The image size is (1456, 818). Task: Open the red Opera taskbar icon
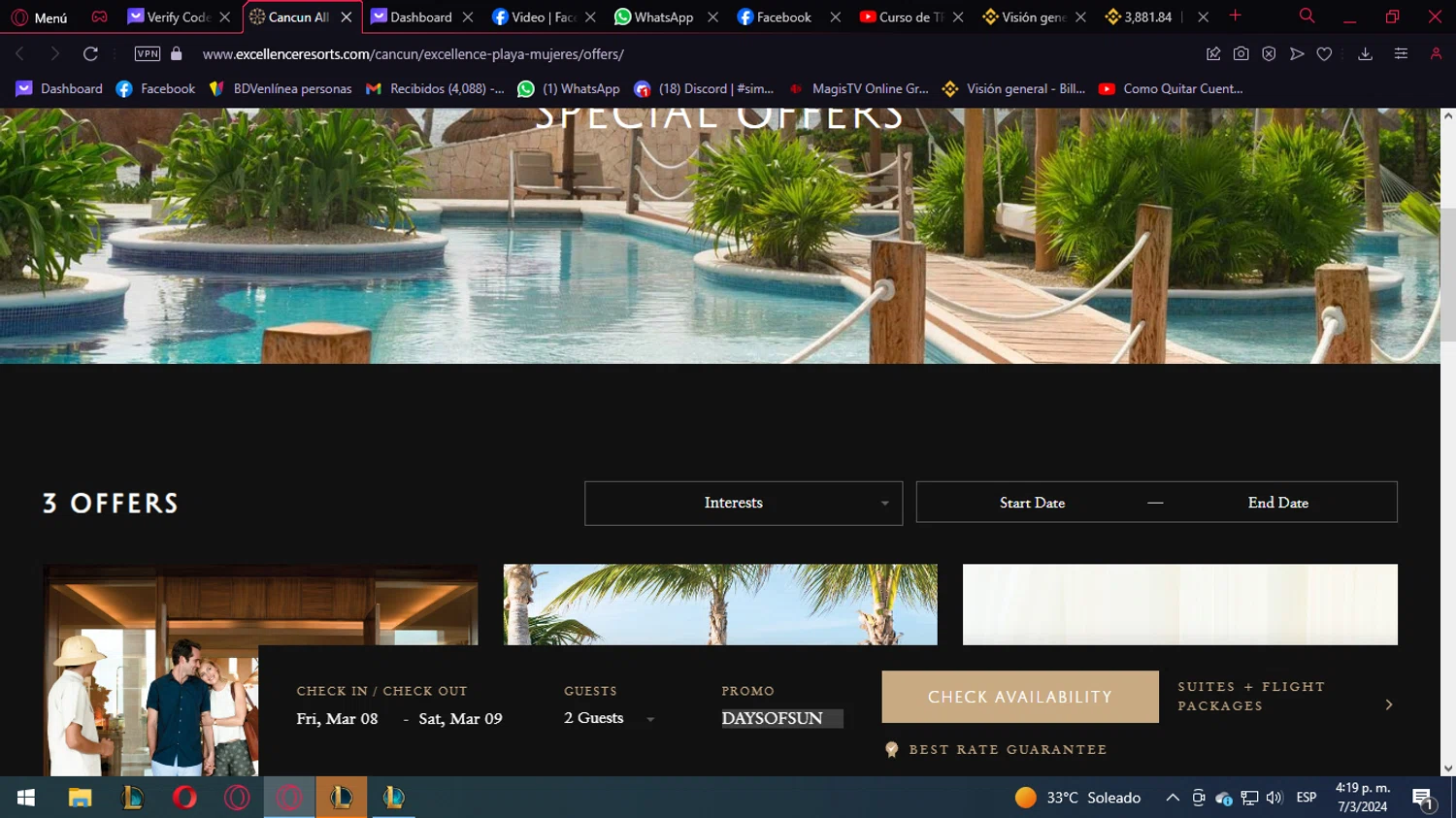tap(184, 798)
